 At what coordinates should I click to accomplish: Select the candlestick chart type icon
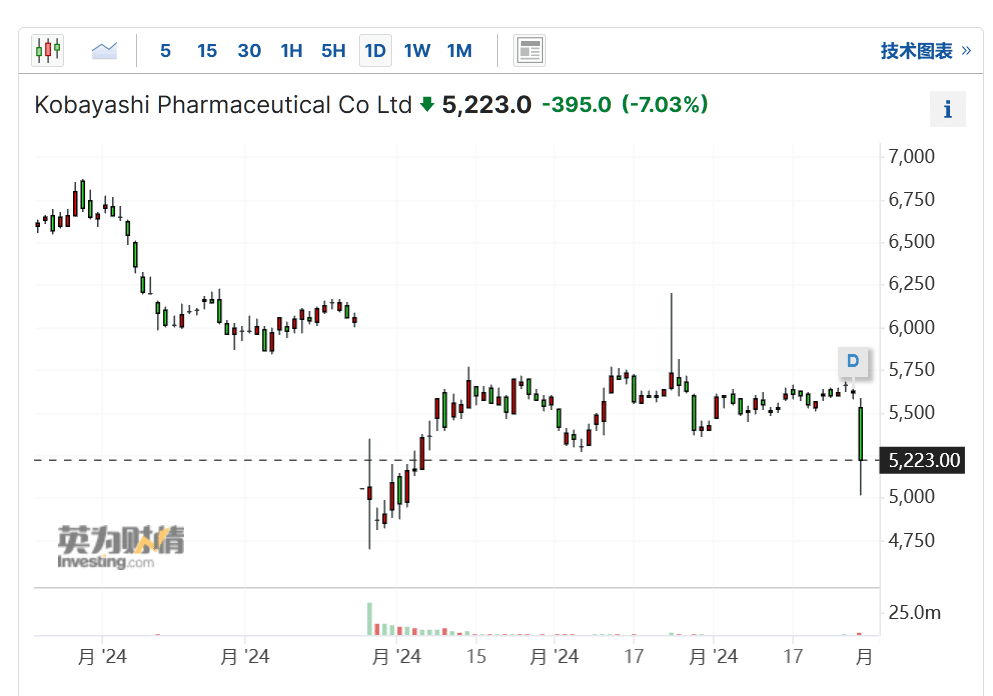click(47, 50)
